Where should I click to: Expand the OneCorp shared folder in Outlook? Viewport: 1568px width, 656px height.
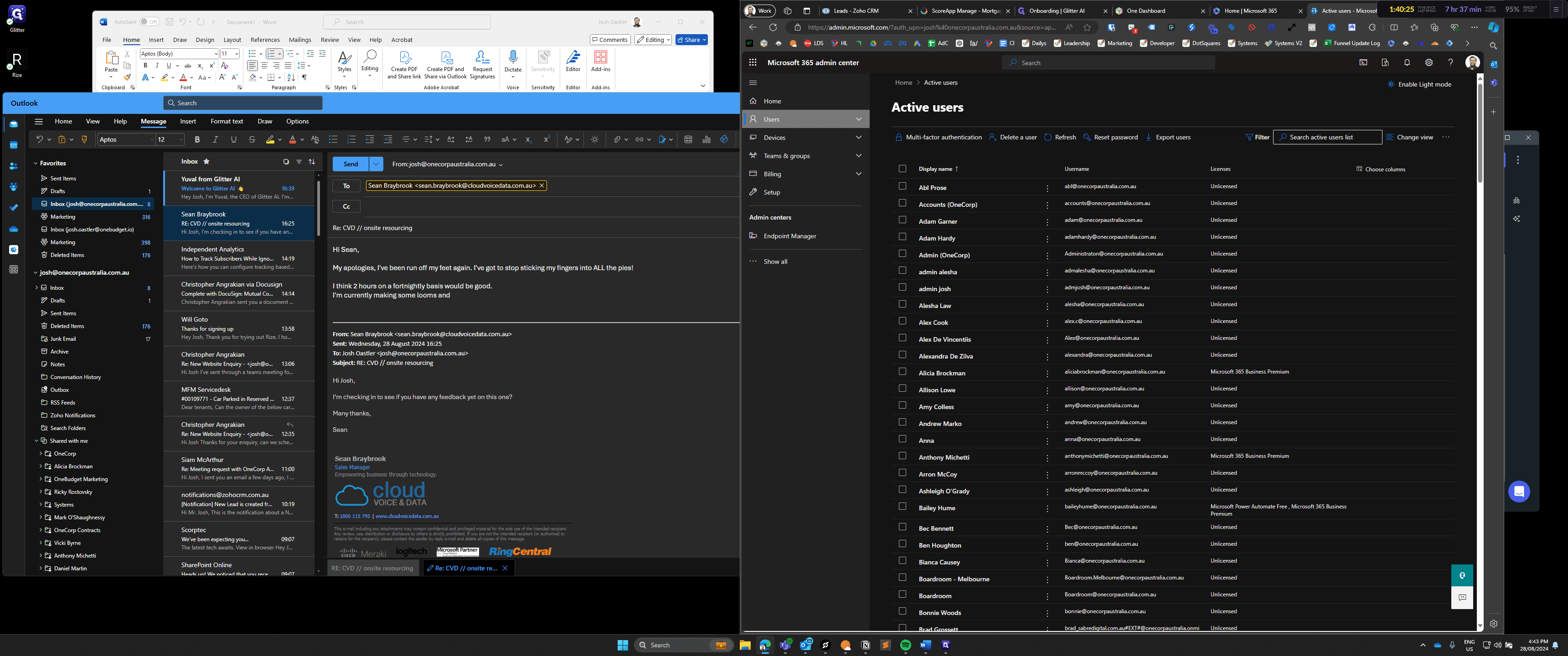coord(41,454)
